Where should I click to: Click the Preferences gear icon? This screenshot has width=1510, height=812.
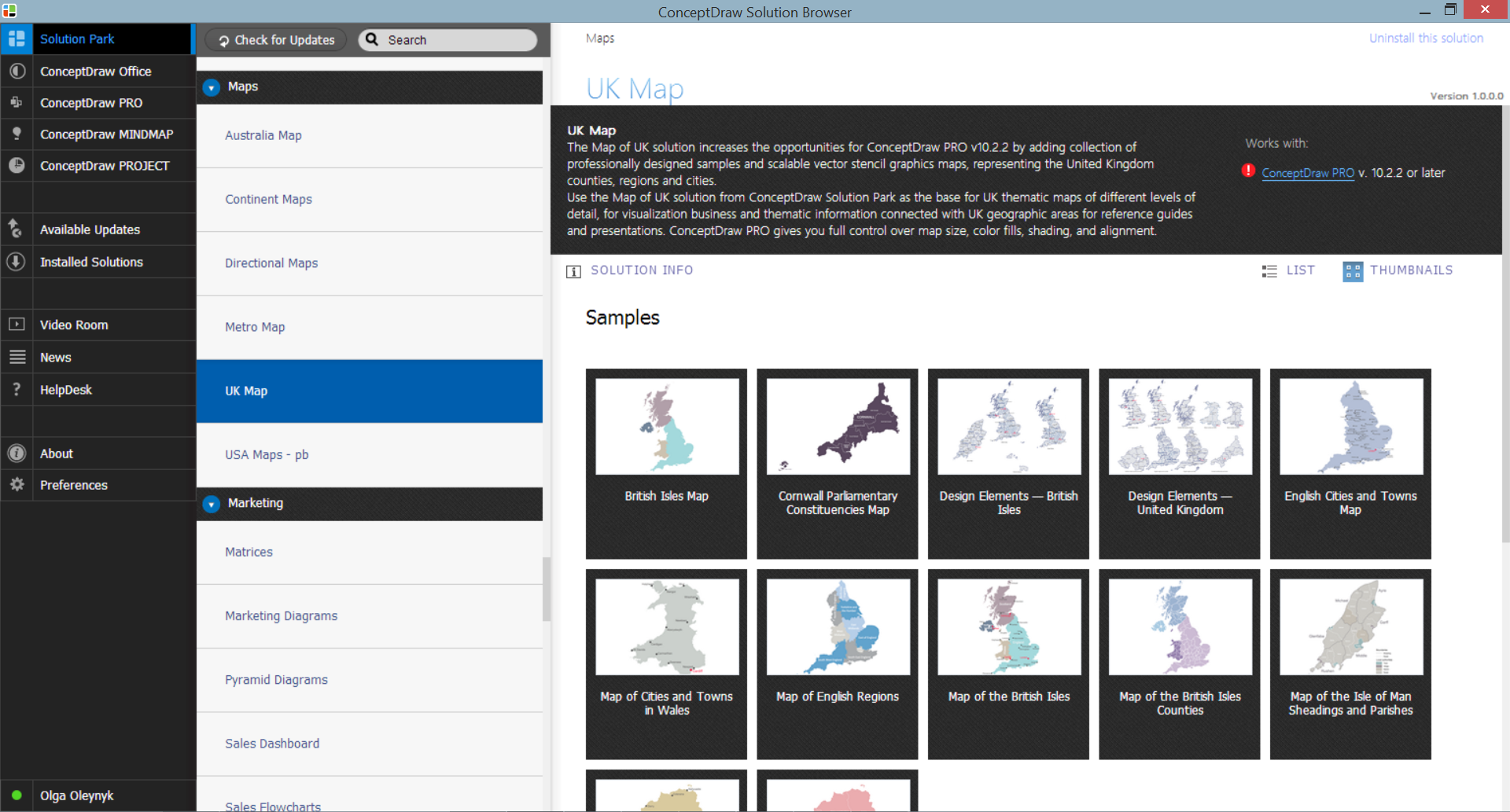pos(17,484)
